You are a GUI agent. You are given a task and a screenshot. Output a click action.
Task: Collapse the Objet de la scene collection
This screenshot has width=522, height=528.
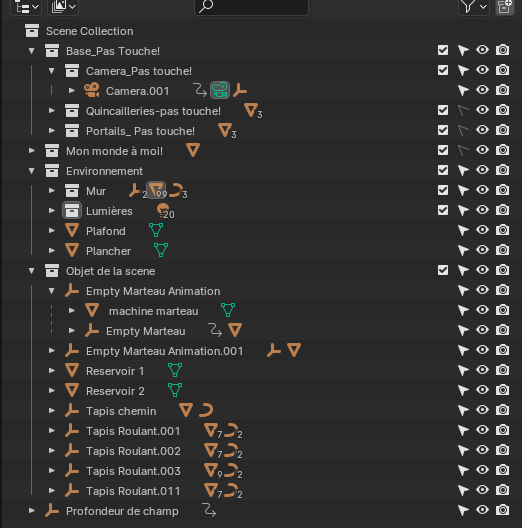(x=32, y=271)
